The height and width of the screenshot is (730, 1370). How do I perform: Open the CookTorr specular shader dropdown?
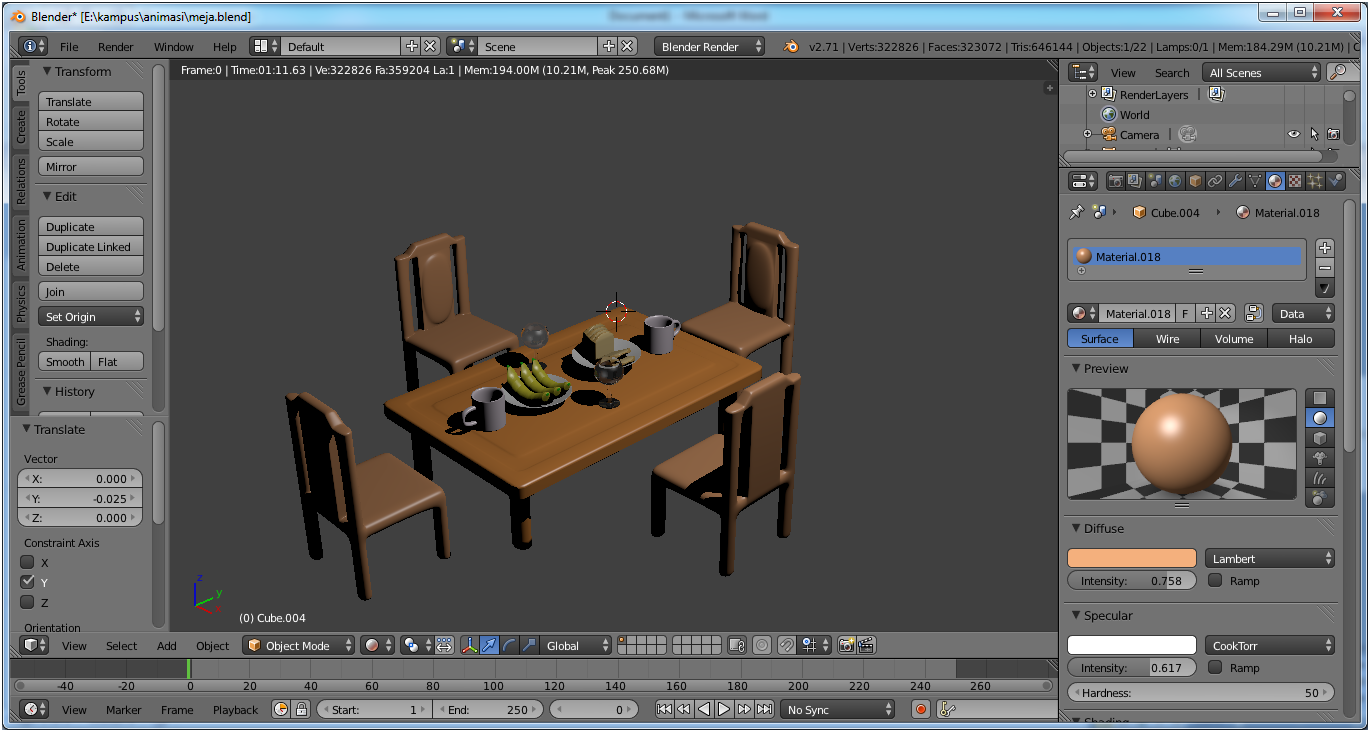(1270, 645)
